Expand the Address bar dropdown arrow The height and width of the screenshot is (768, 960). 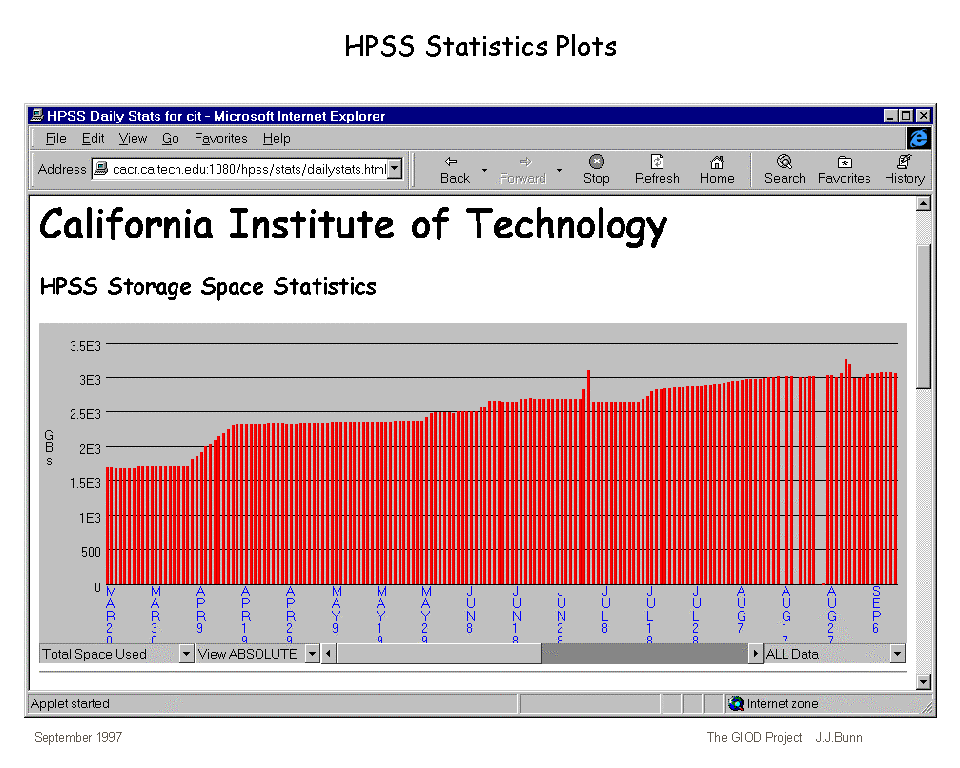click(x=395, y=169)
